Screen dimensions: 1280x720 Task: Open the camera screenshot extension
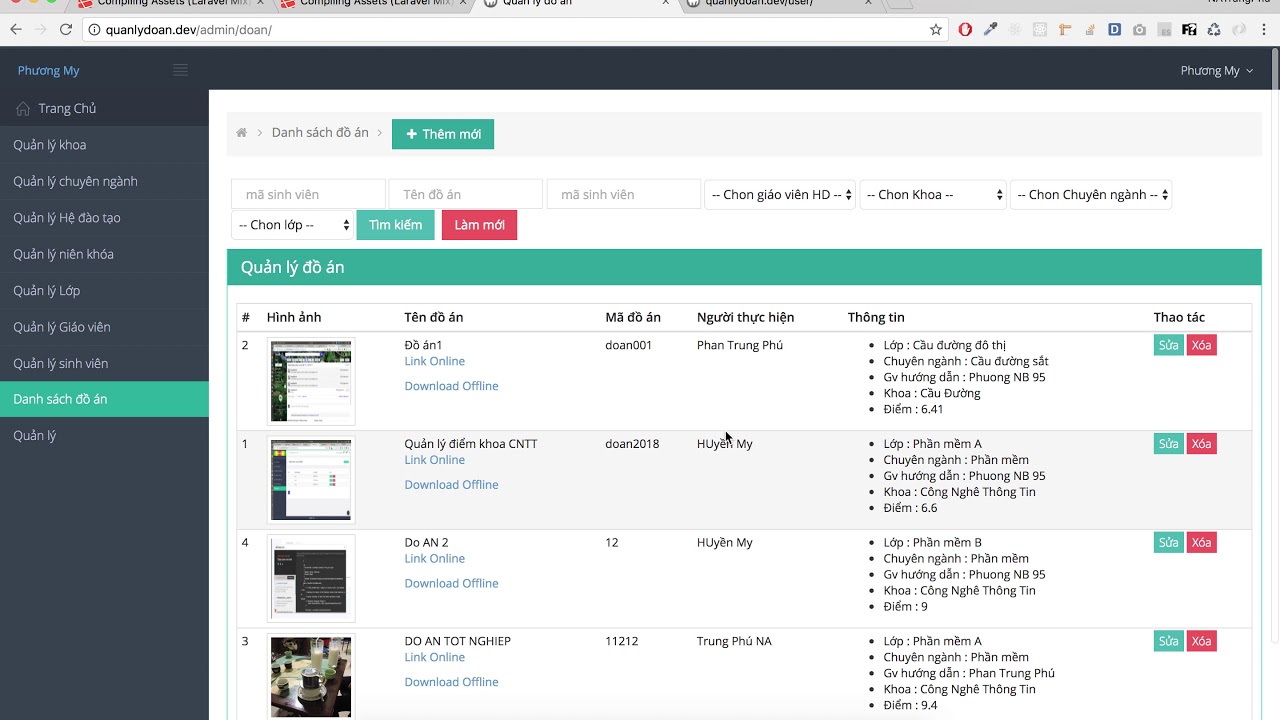click(1139, 30)
